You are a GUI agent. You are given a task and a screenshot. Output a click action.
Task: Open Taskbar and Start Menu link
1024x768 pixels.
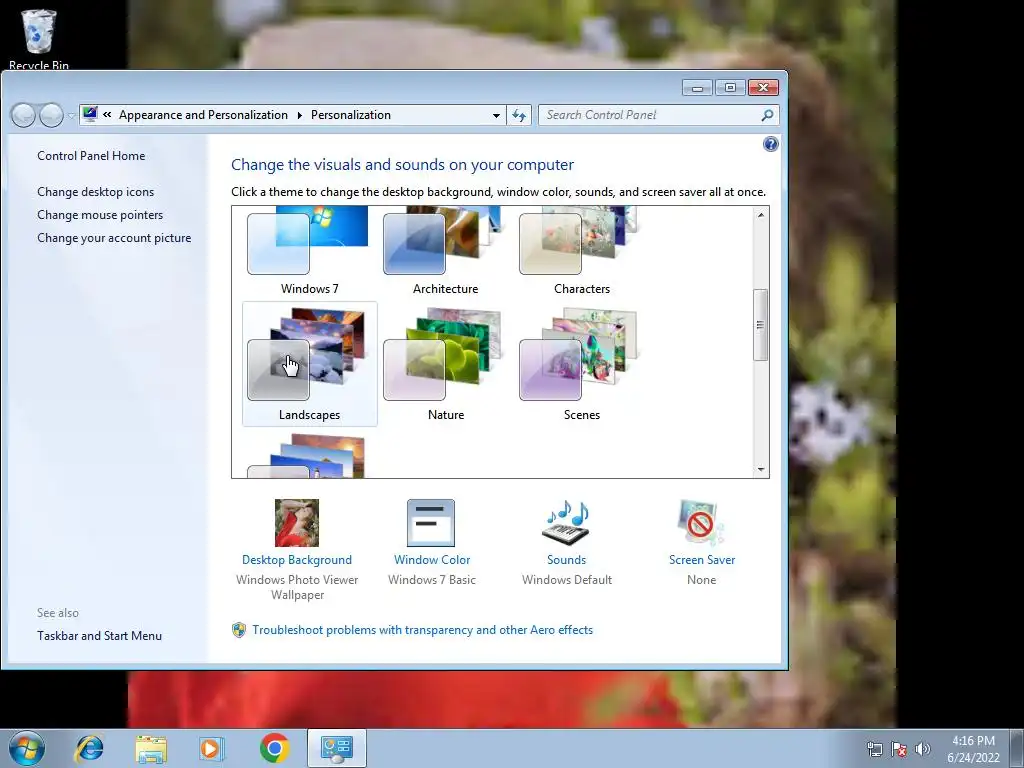99,635
